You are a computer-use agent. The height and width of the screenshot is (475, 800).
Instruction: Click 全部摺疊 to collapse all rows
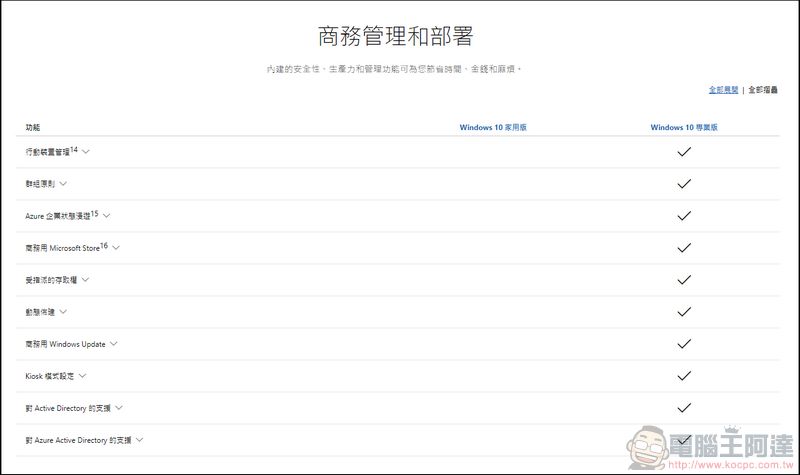click(x=762, y=90)
